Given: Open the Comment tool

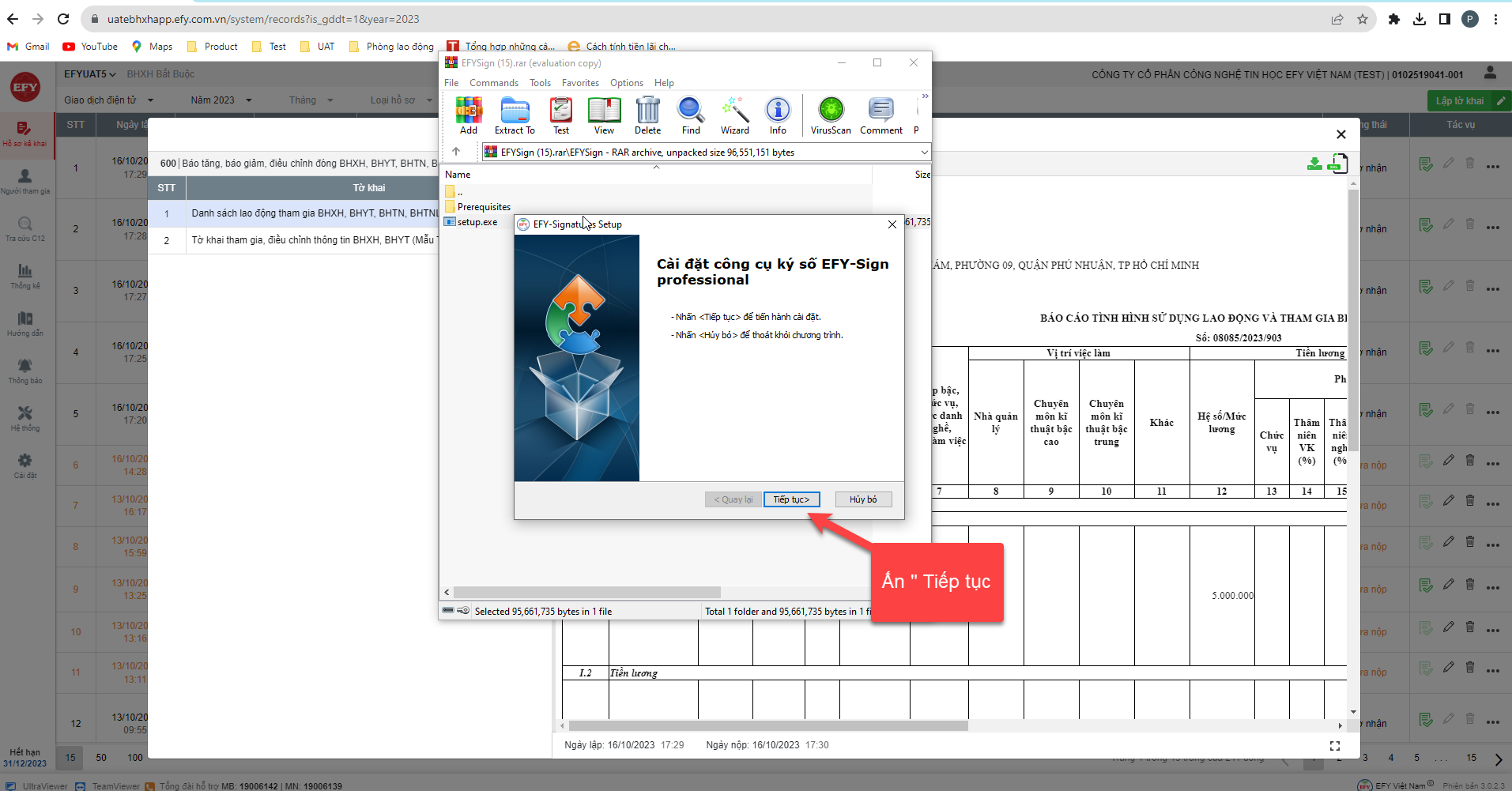Looking at the screenshot, I should click(x=880, y=115).
